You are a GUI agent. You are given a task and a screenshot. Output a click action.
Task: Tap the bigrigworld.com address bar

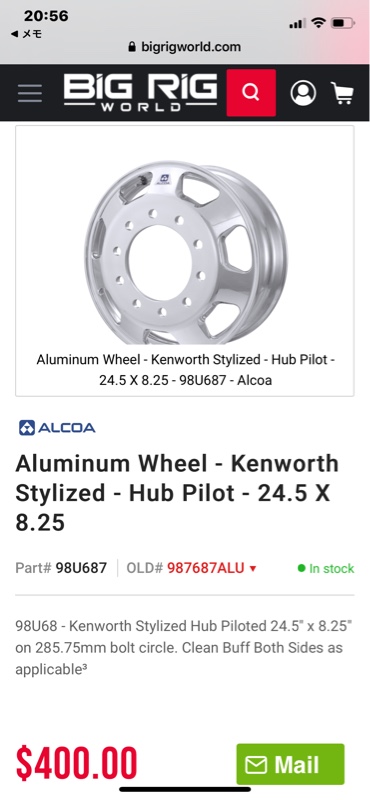[185, 47]
